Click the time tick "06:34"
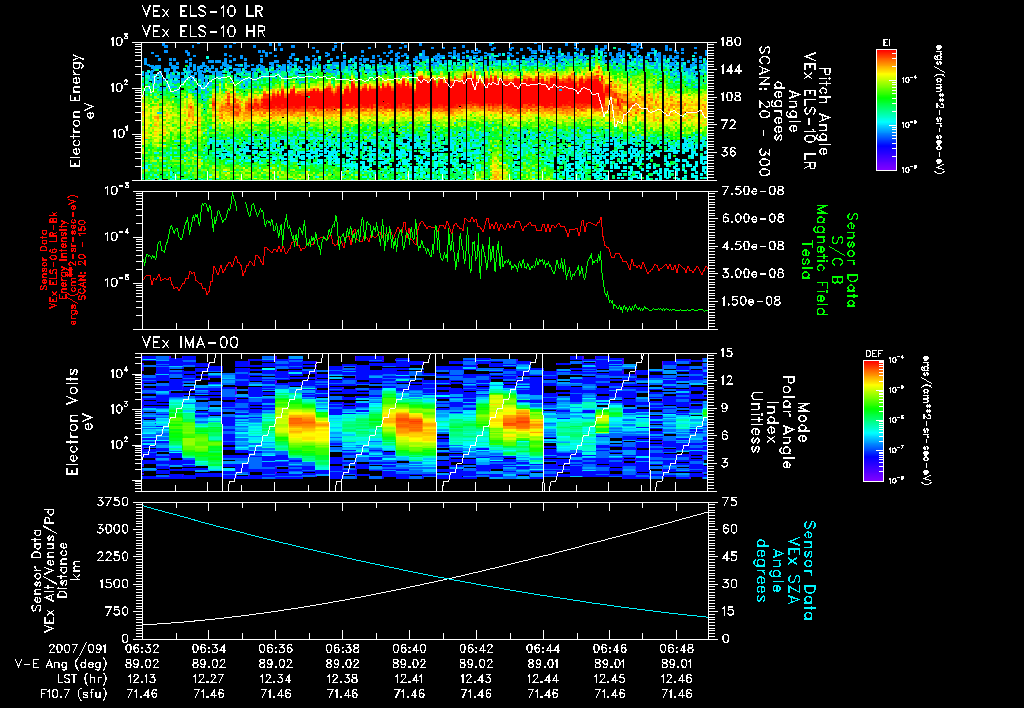This screenshot has height=708, width=1024. [x=209, y=649]
